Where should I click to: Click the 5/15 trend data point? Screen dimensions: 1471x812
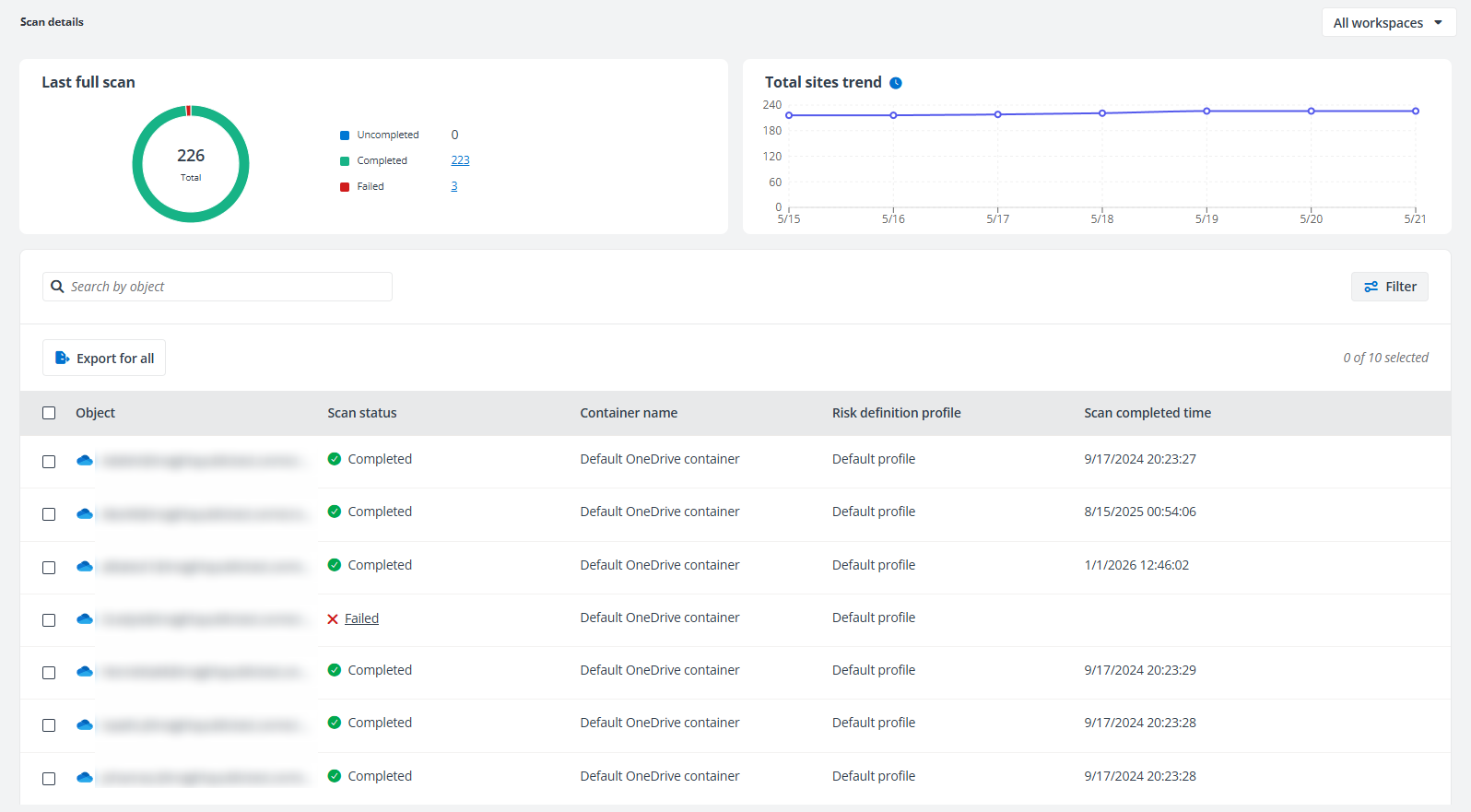tap(789, 115)
